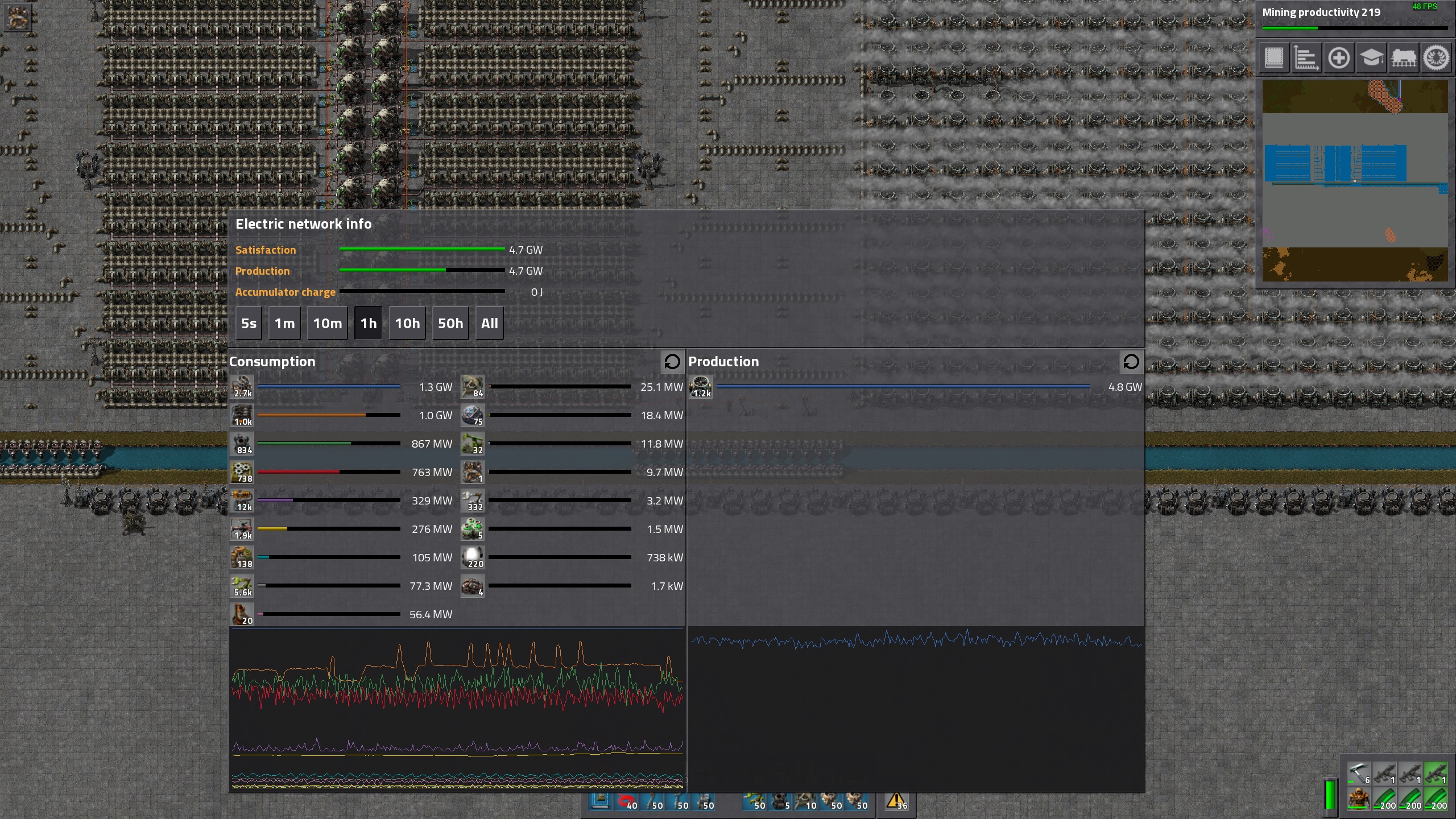1456x819 pixels.
Task: Click the minimap
Action: point(1355,181)
